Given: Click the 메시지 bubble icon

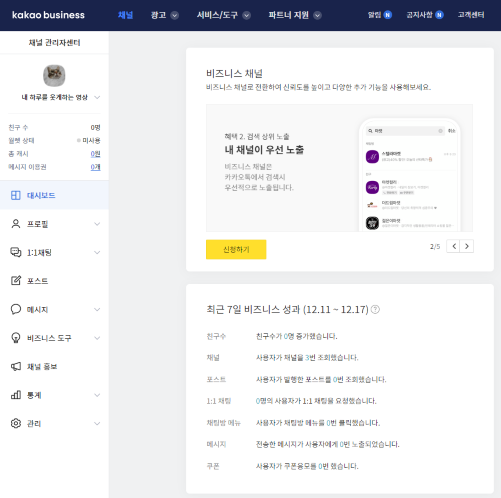Looking at the screenshot, I should (16, 309).
